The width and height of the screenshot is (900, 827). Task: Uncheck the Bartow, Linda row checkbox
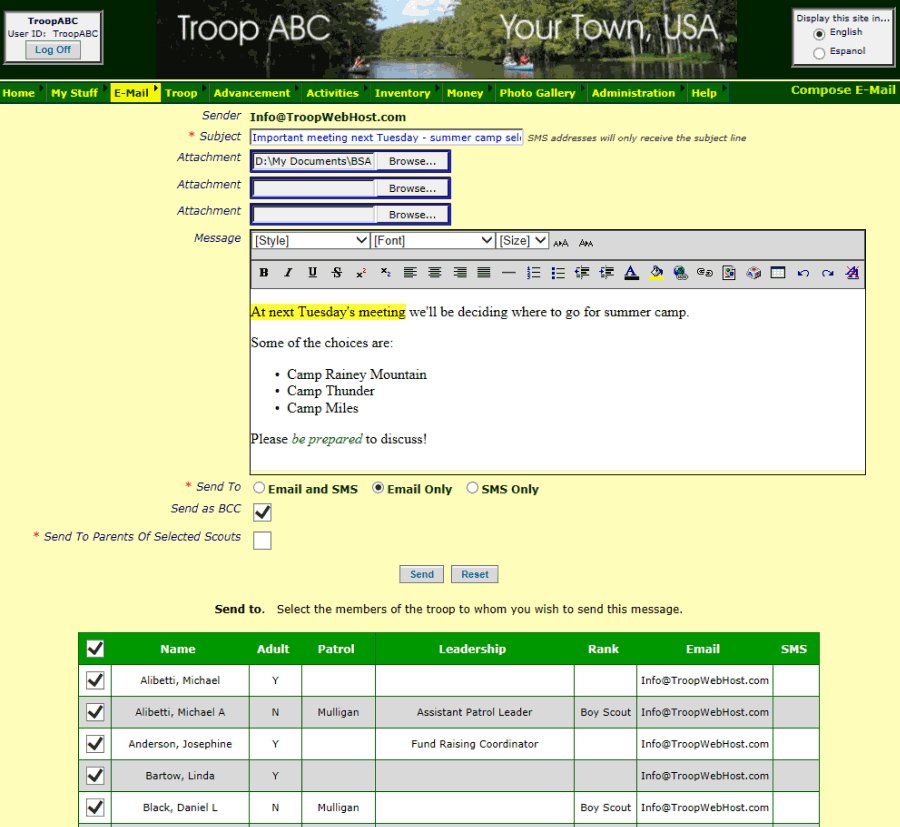click(x=95, y=775)
